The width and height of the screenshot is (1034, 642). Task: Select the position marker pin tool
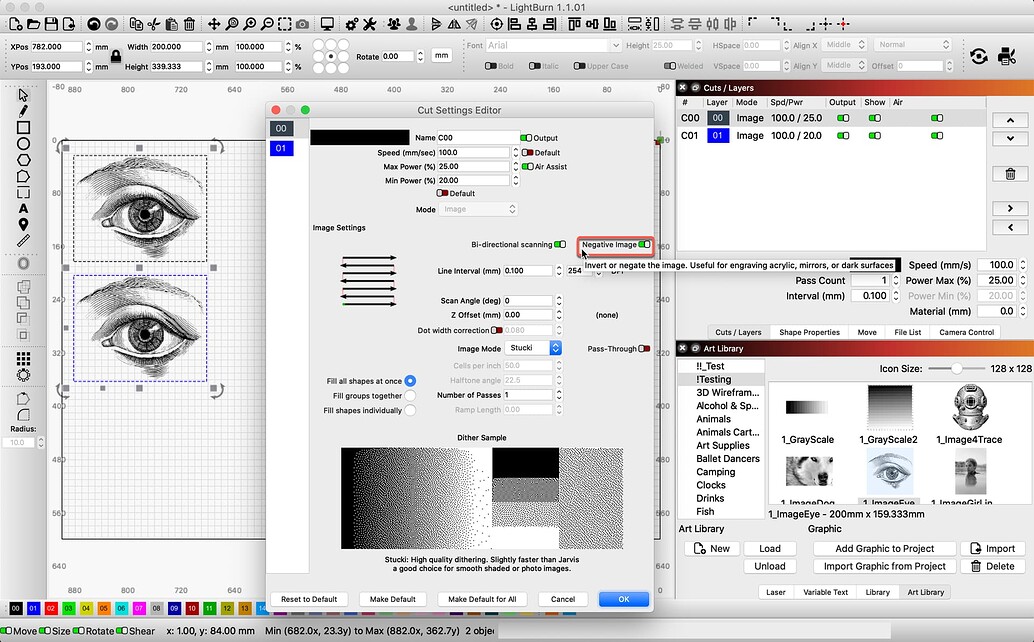coord(23,225)
